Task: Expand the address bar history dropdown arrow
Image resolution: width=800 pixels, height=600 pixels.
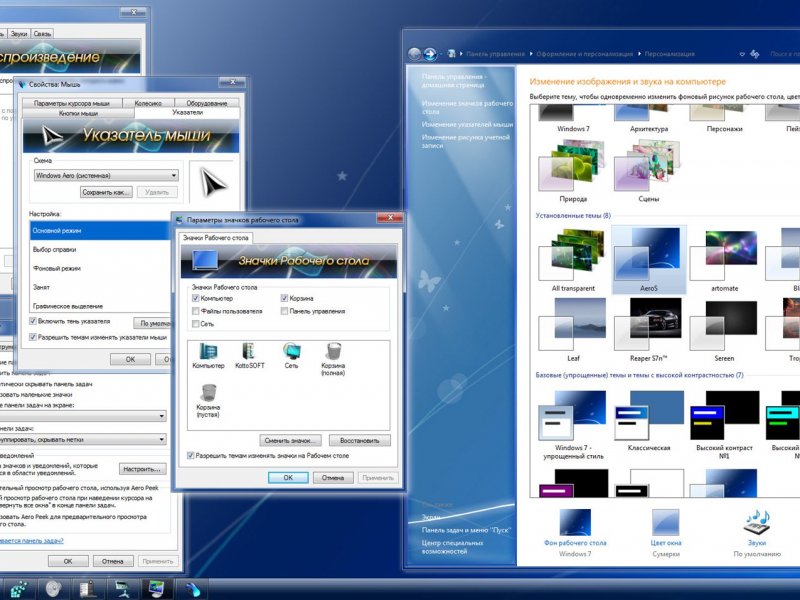Action: [x=741, y=54]
